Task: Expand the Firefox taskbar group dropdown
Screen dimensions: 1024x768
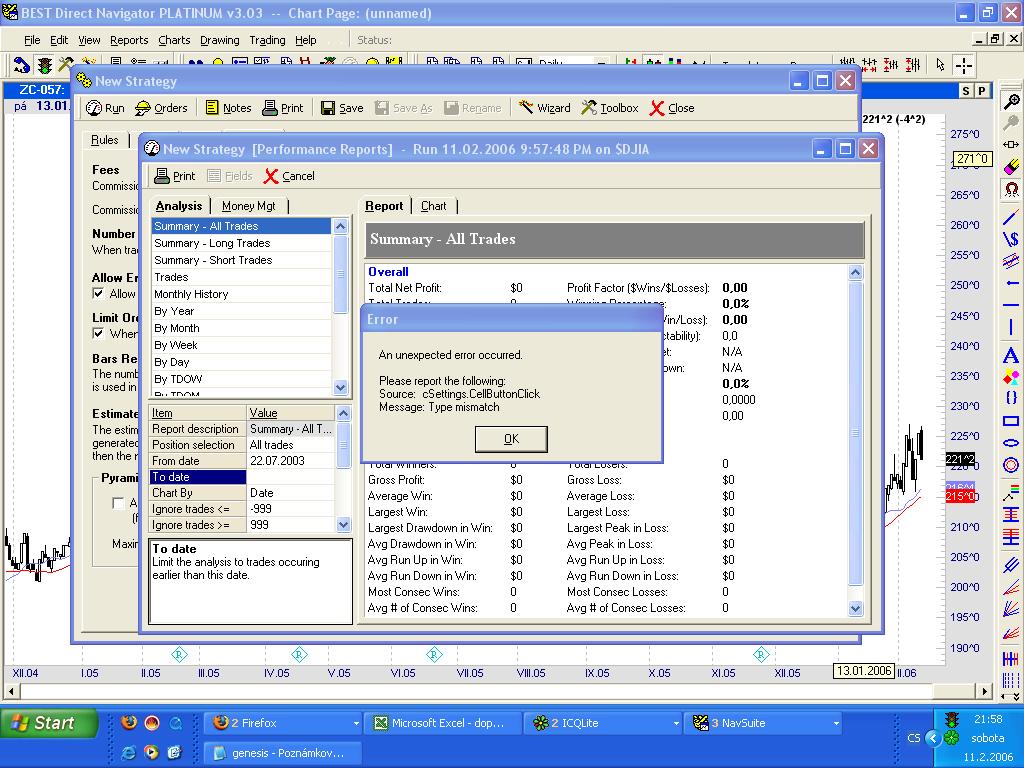Action: tap(356, 723)
